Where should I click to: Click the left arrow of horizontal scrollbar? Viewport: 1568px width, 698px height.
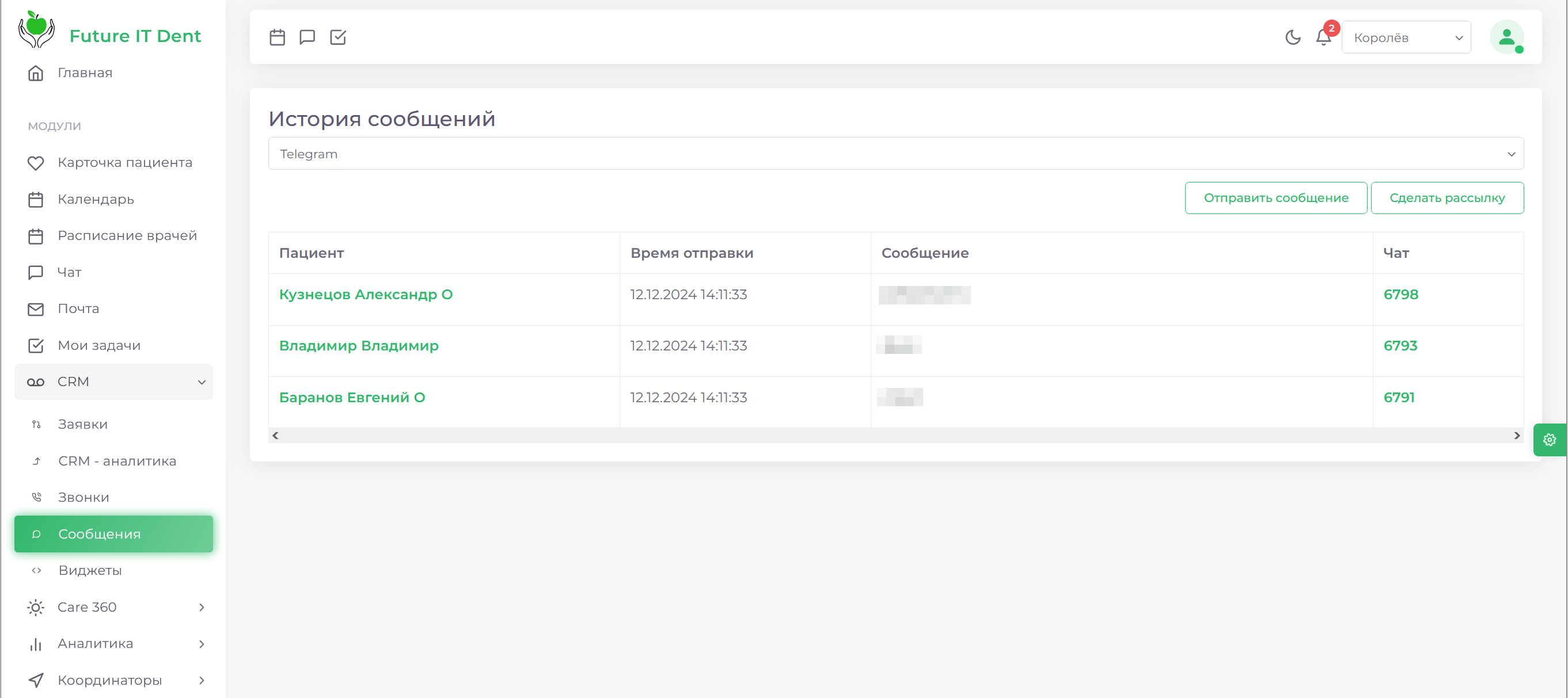click(276, 436)
